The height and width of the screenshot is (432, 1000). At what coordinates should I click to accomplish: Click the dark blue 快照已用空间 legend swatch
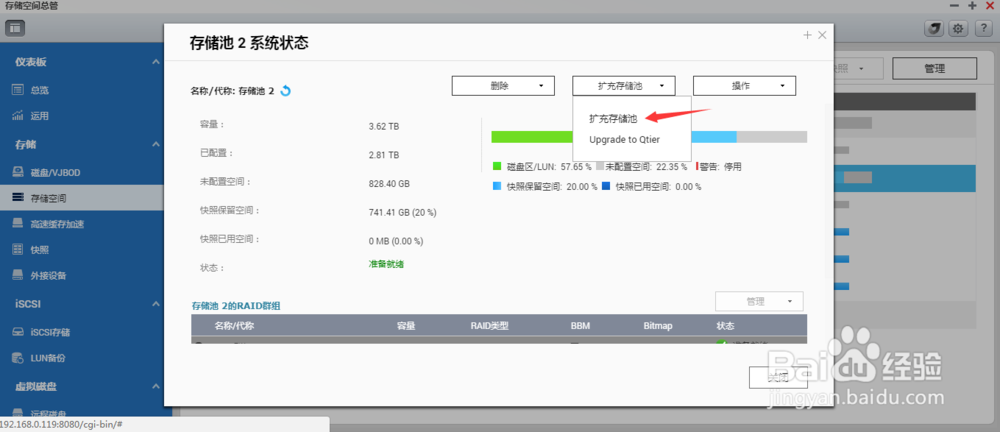pyautogui.click(x=606, y=187)
